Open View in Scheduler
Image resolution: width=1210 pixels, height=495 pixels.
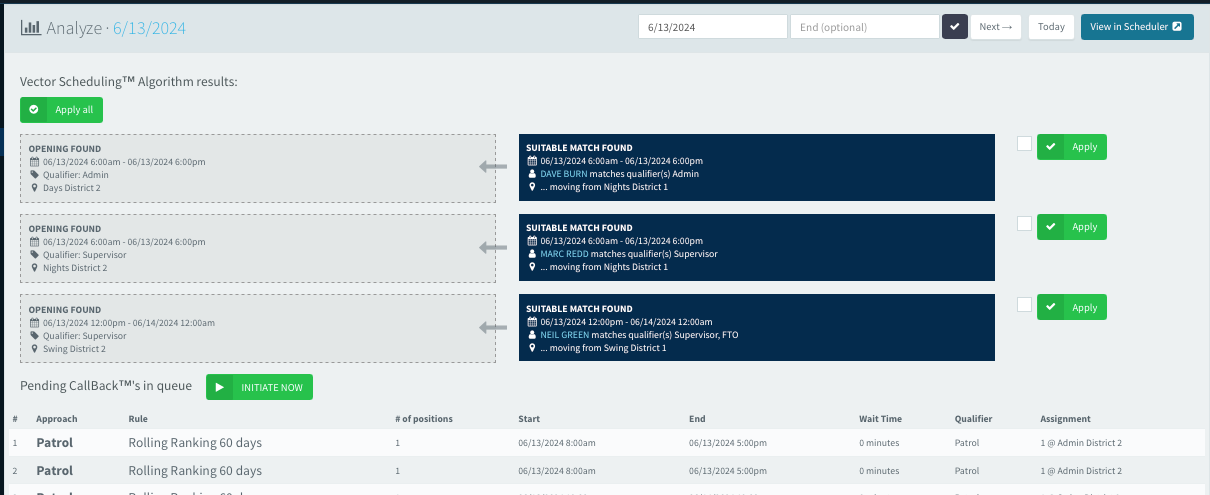click(1137, 27)
